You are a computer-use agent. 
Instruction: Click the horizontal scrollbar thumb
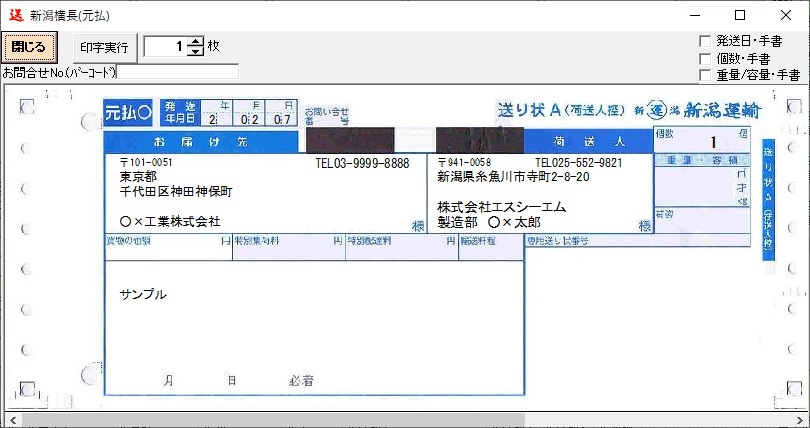coord(270,419)
